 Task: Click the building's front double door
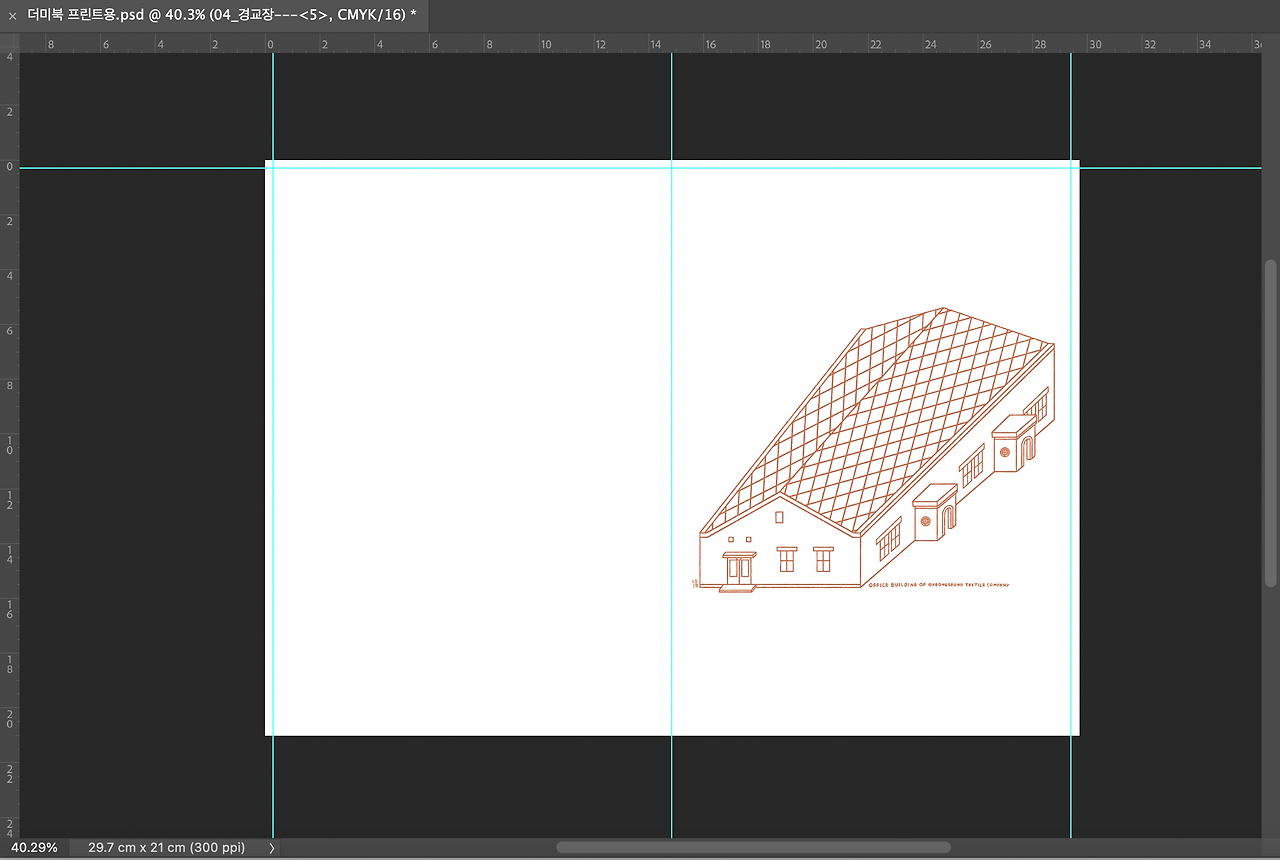739,570
